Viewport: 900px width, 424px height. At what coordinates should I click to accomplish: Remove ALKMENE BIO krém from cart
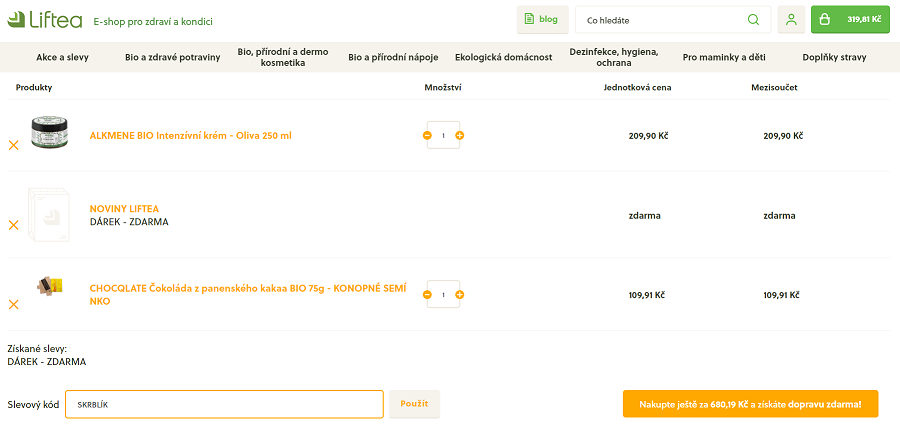pos(14,146)
